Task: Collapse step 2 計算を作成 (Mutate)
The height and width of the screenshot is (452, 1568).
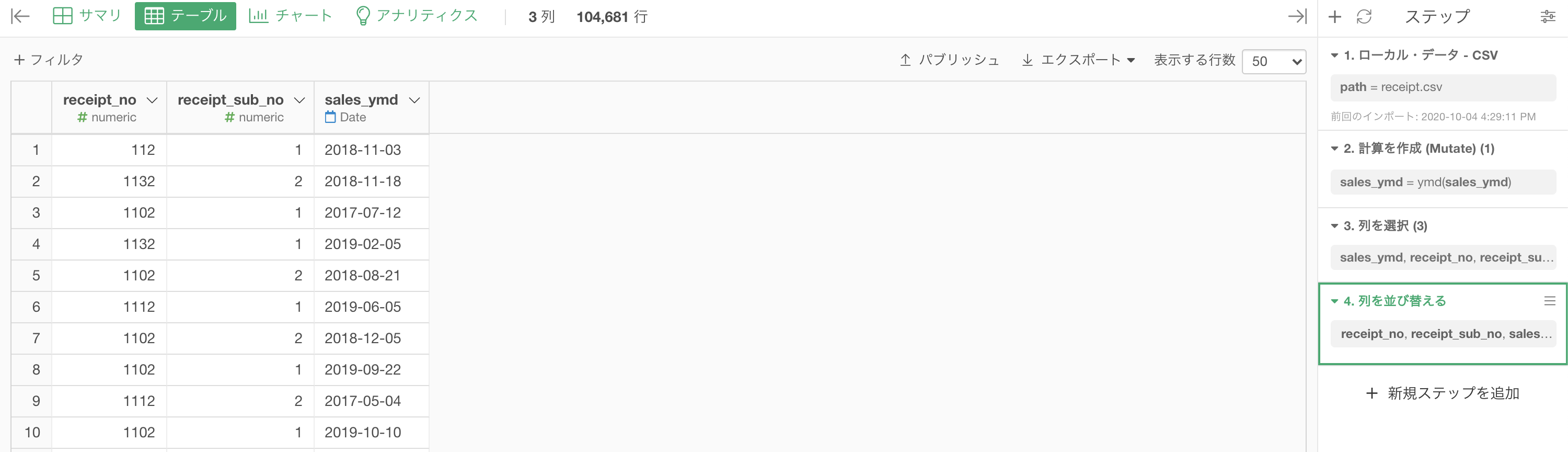Action: coord(1334,149)
